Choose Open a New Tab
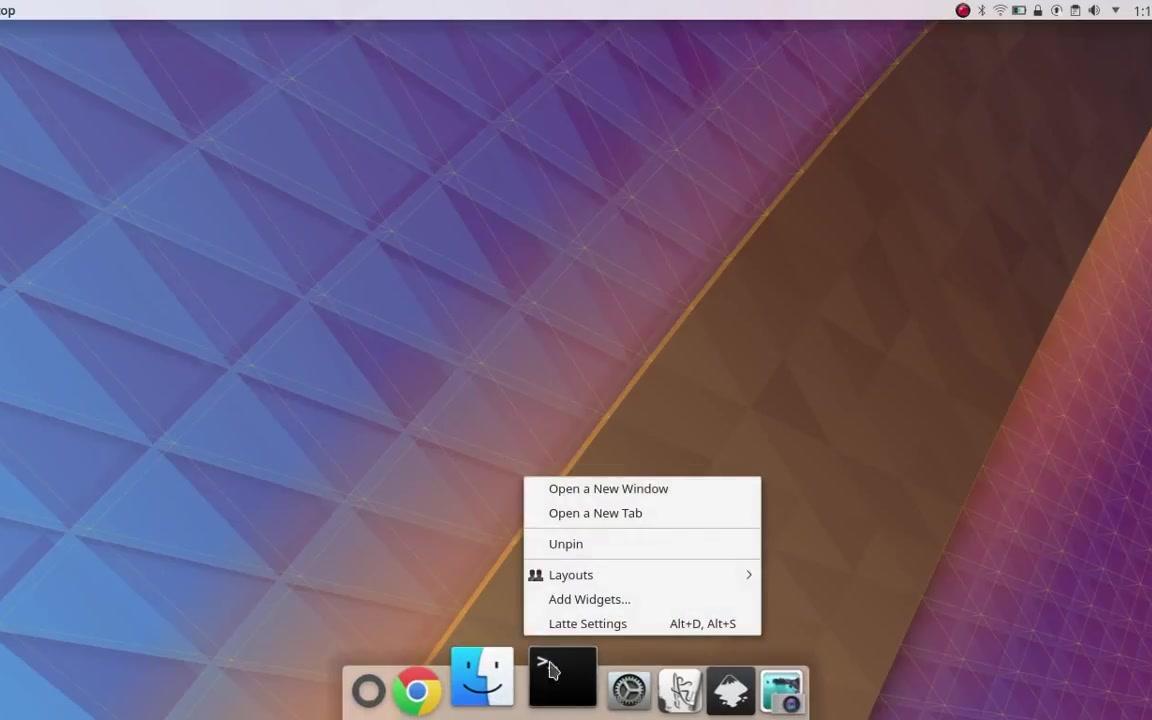1152x720 pixels. click(x=642, y=513)
